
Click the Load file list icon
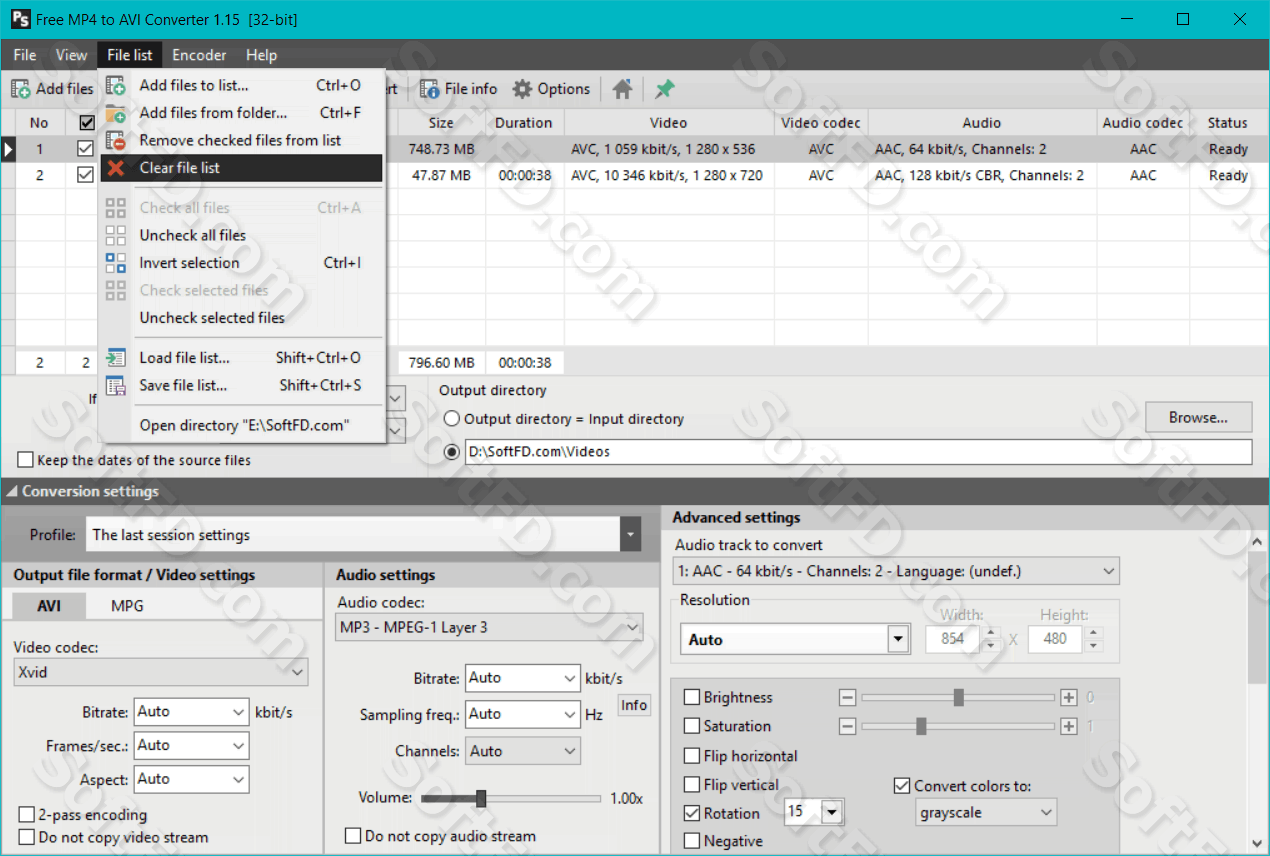(x=116, y=358)
